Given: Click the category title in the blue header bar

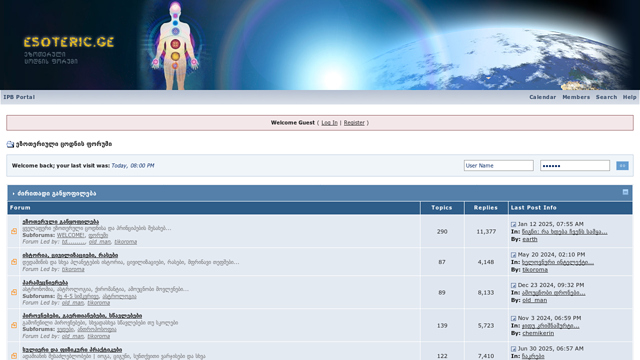Looking at the screenshot, I should 57,193.
